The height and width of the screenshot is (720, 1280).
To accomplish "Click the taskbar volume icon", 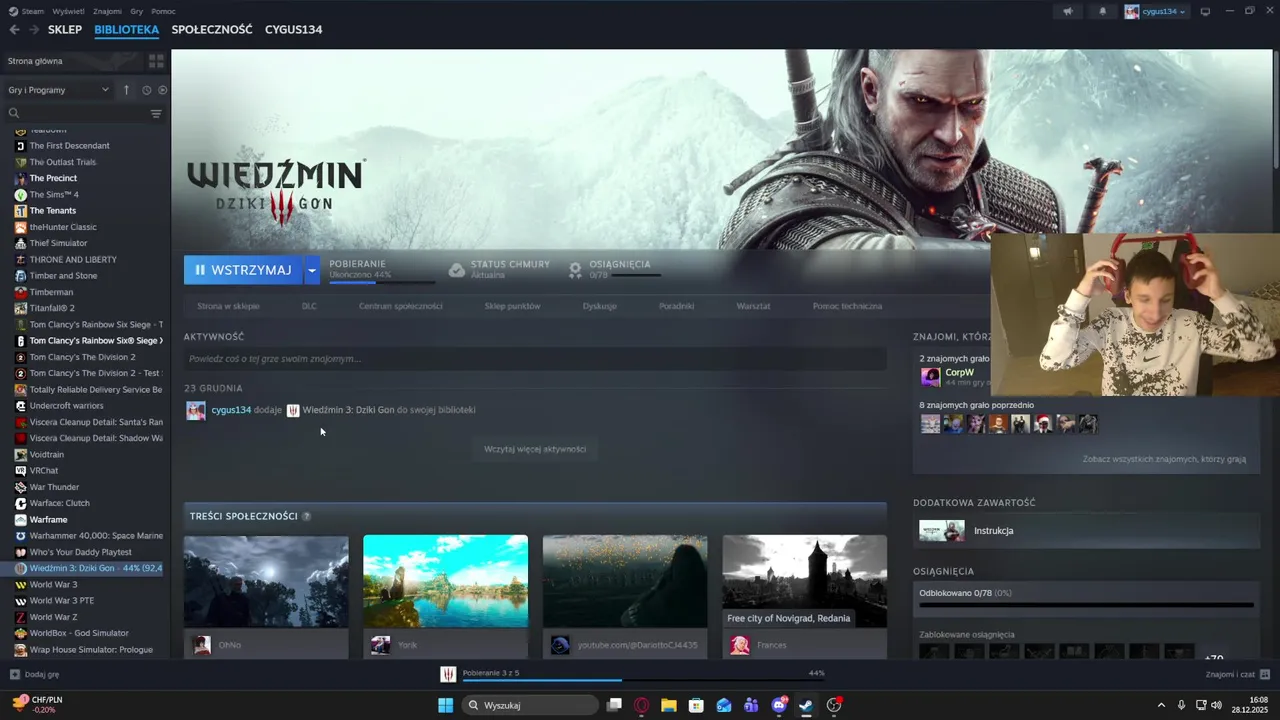I will tap(1216, 705).
